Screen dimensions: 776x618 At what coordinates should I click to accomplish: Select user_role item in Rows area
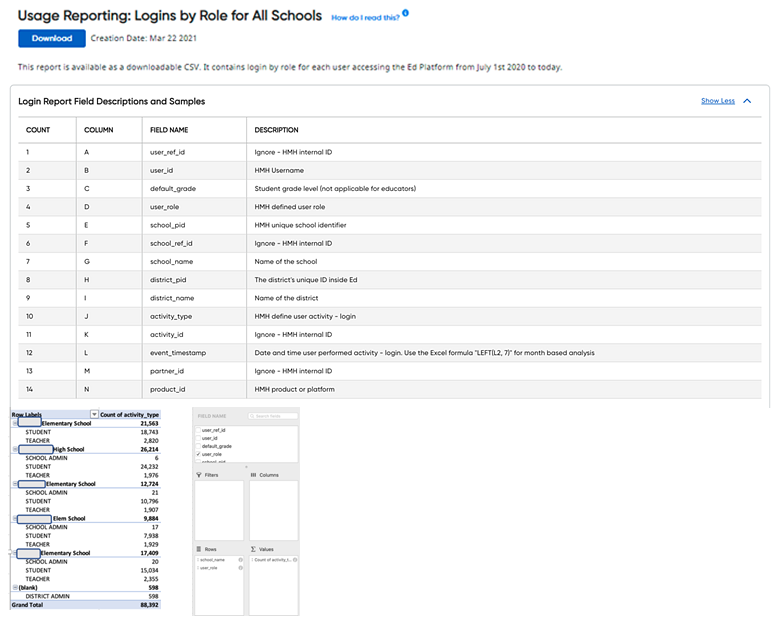click(x=210, y=568)
